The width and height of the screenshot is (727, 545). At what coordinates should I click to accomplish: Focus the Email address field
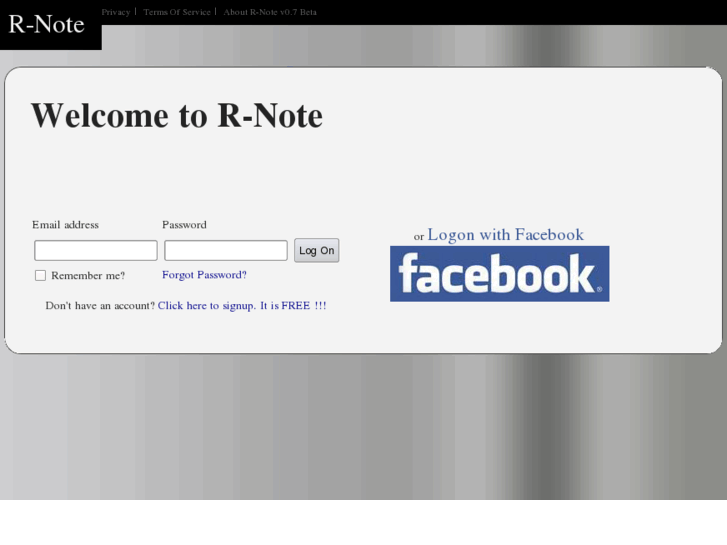tap(96, 250)
